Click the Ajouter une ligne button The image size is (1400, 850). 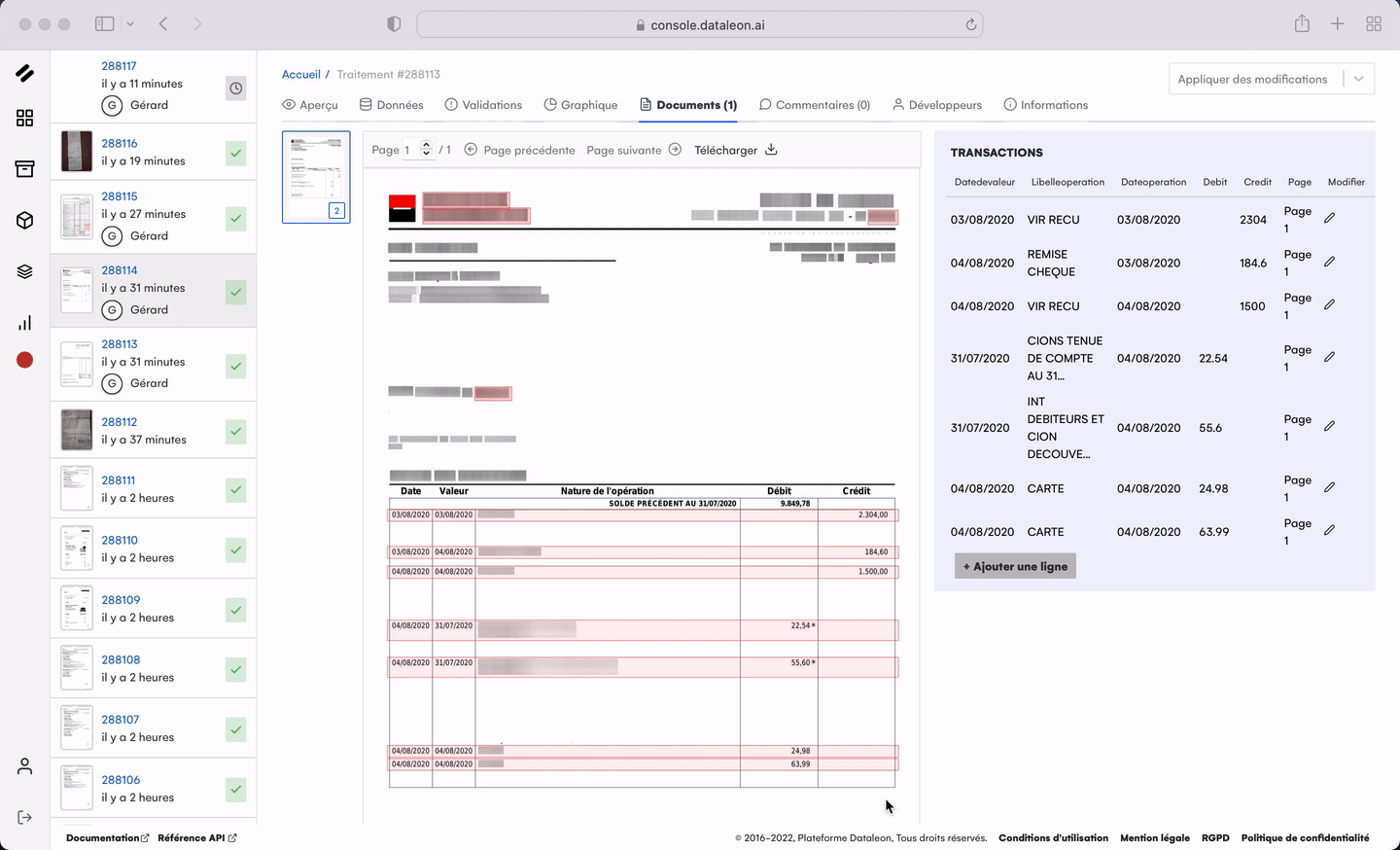coord(1015,566)
